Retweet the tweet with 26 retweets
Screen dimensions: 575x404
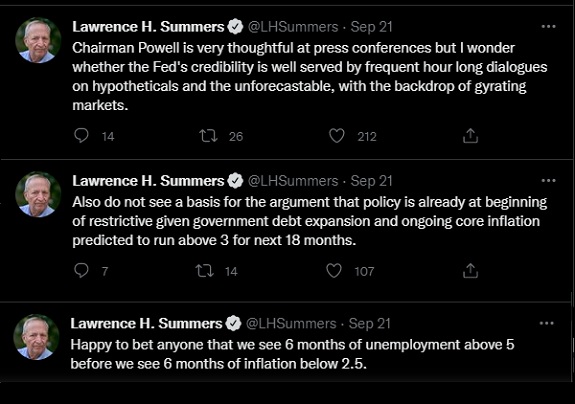coord(208,136)
